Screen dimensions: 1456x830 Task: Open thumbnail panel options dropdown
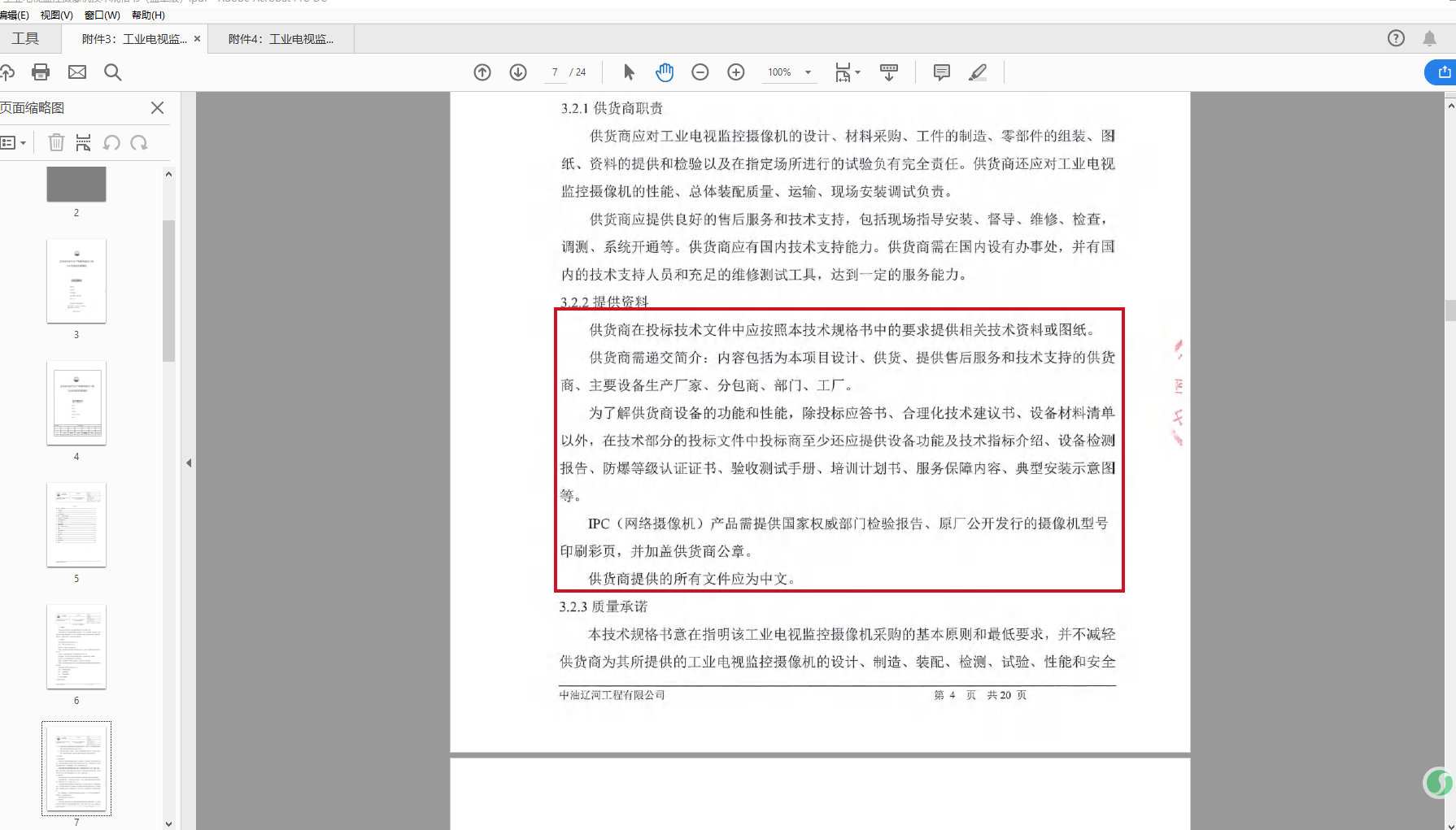[x=14, y=143]
